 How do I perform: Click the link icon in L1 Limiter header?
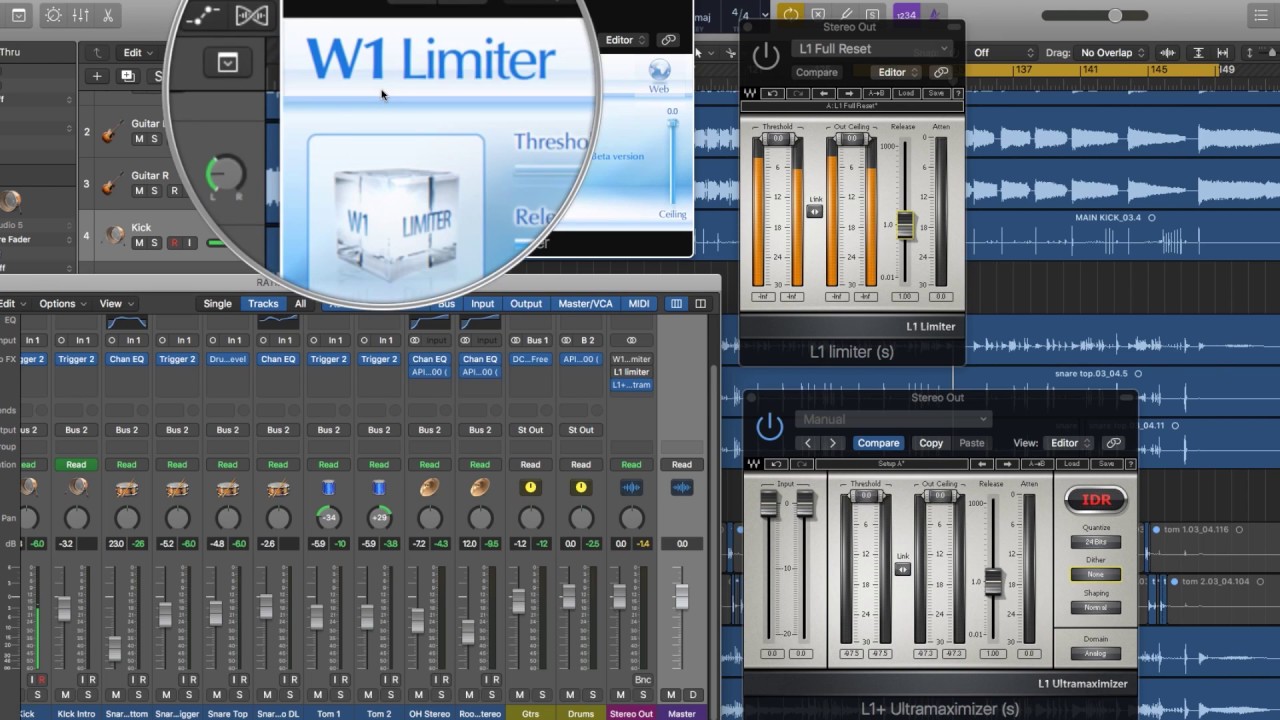(x=940, y=72)
